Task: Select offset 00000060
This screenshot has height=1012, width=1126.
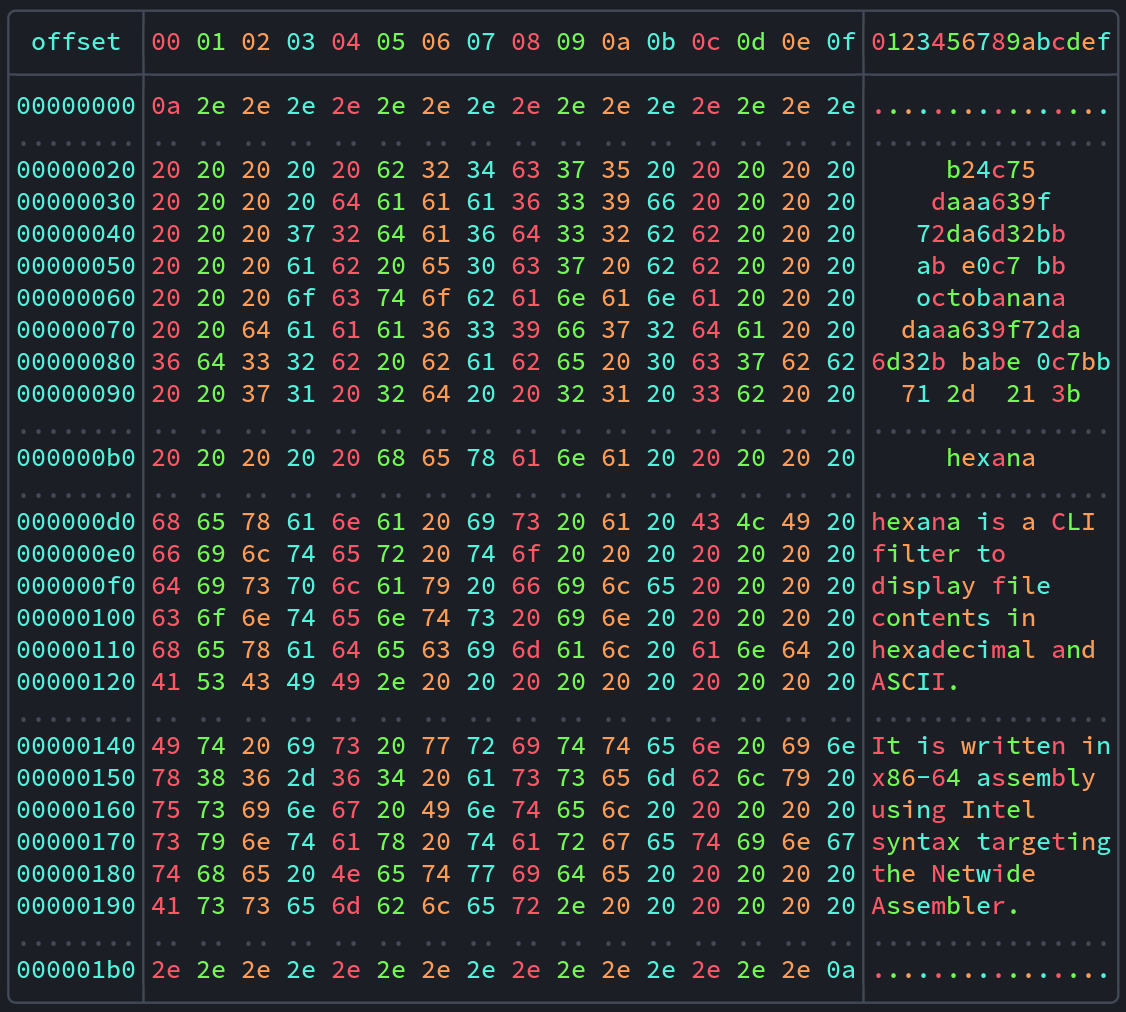Action: pyautogui.click(x=76, y=298)
